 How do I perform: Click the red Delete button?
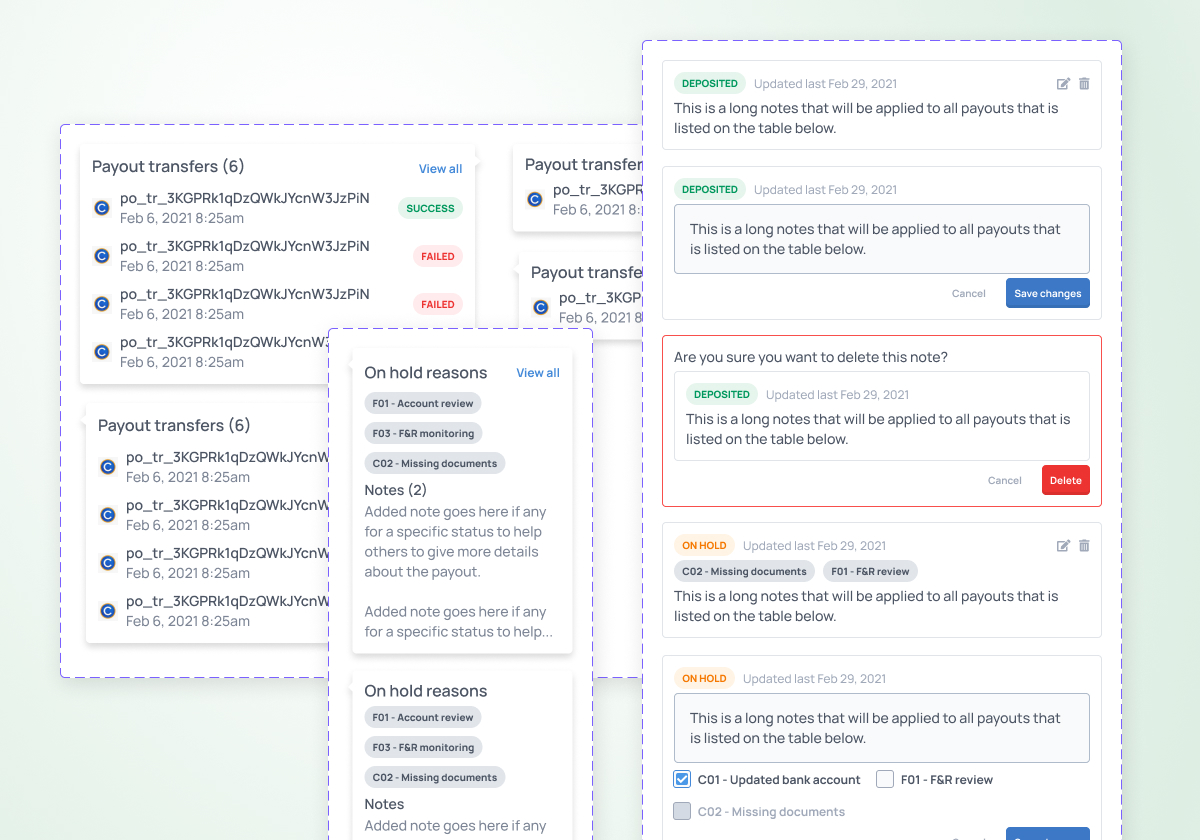point(1065,480)
